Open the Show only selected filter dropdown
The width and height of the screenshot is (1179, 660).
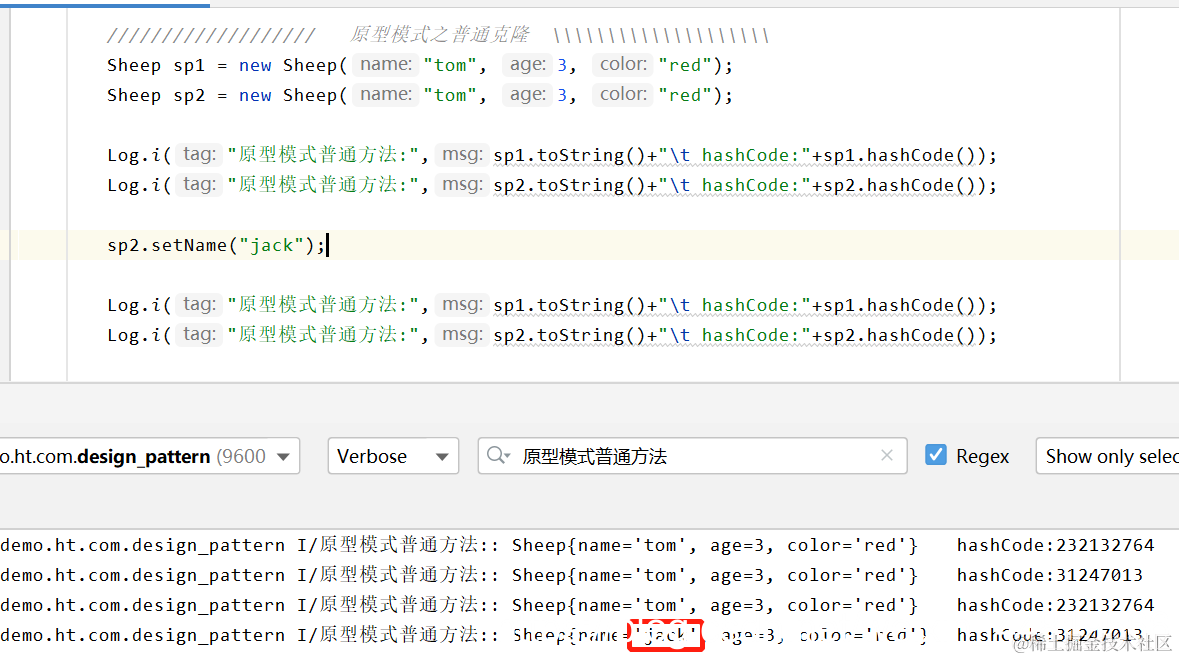[1107, 456]
